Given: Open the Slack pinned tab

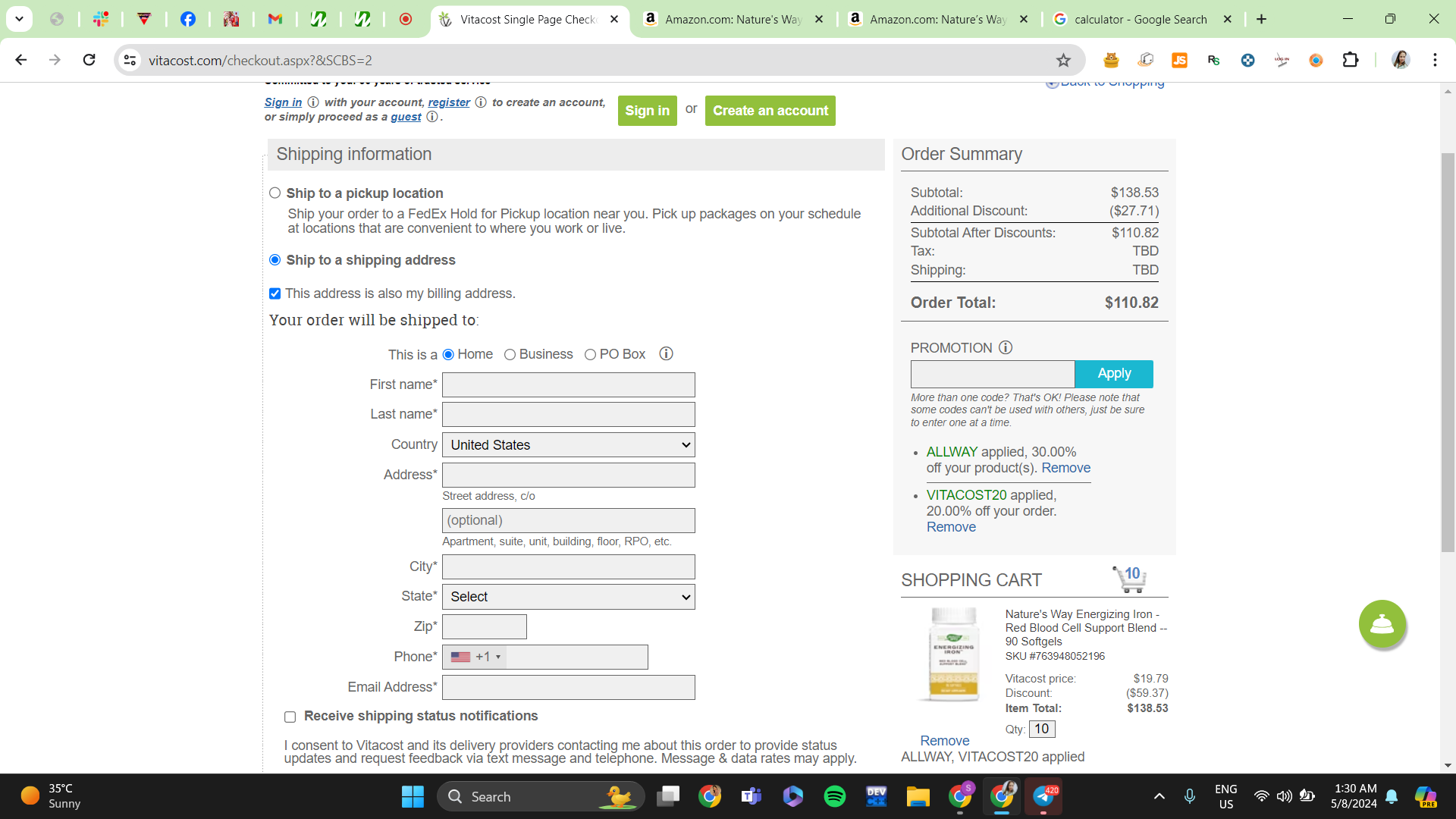Looking at the screenshot, I should click(x=101, y=19).
